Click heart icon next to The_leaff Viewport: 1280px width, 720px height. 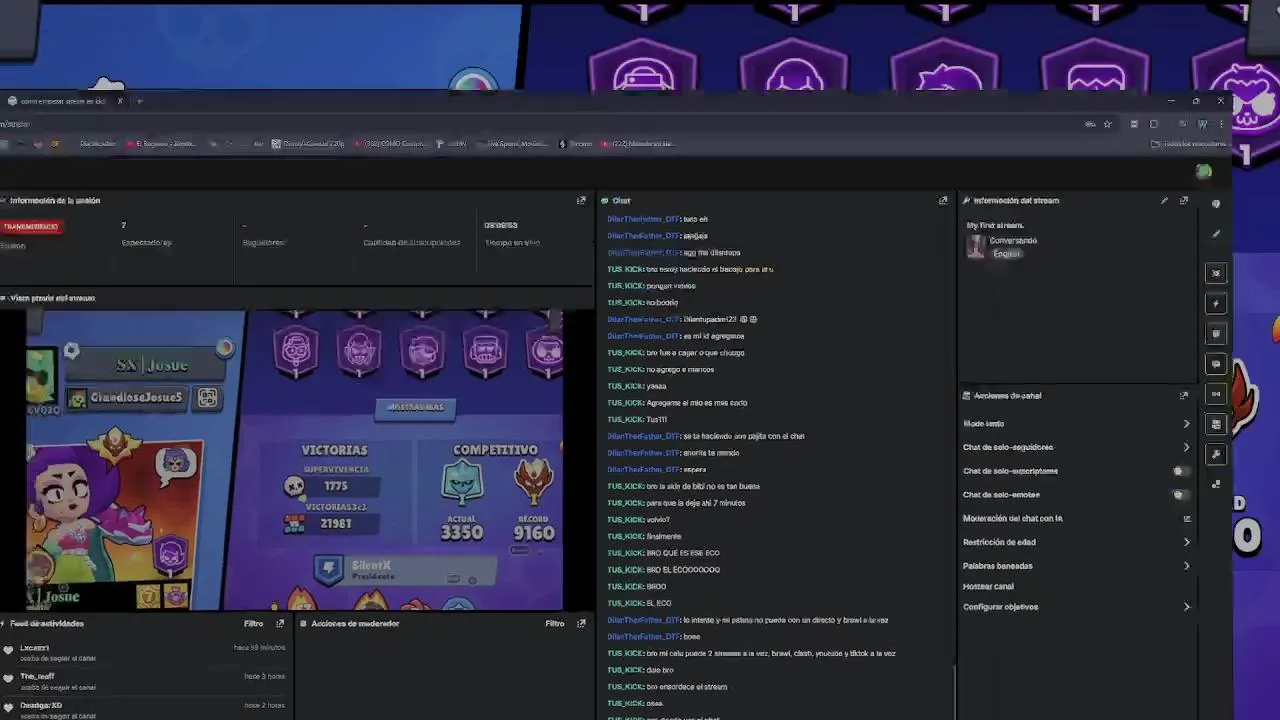click(x=8, y=677)
